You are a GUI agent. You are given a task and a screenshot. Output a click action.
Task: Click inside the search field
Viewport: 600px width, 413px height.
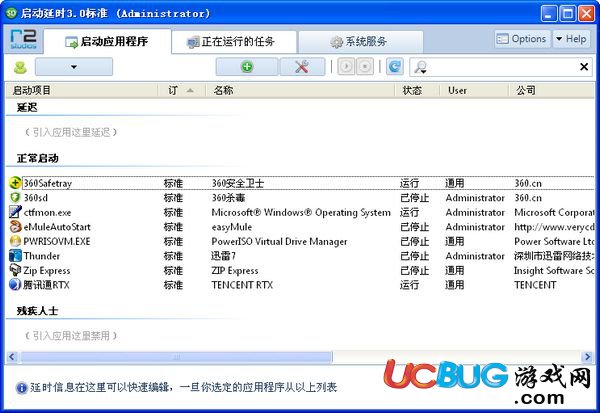(501, 67)
